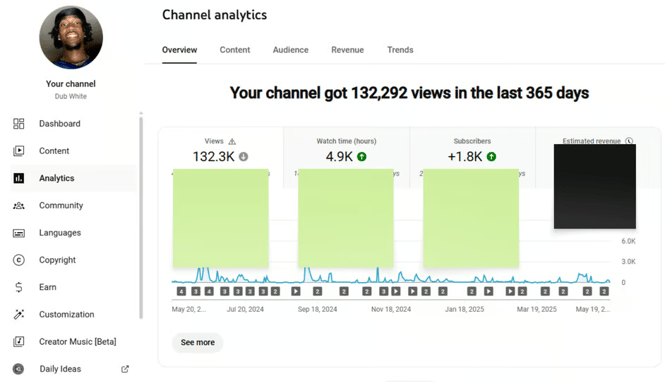Select the Watch time (hours) card
This screenshot has height=383, width=665.
tap(346, 157)
